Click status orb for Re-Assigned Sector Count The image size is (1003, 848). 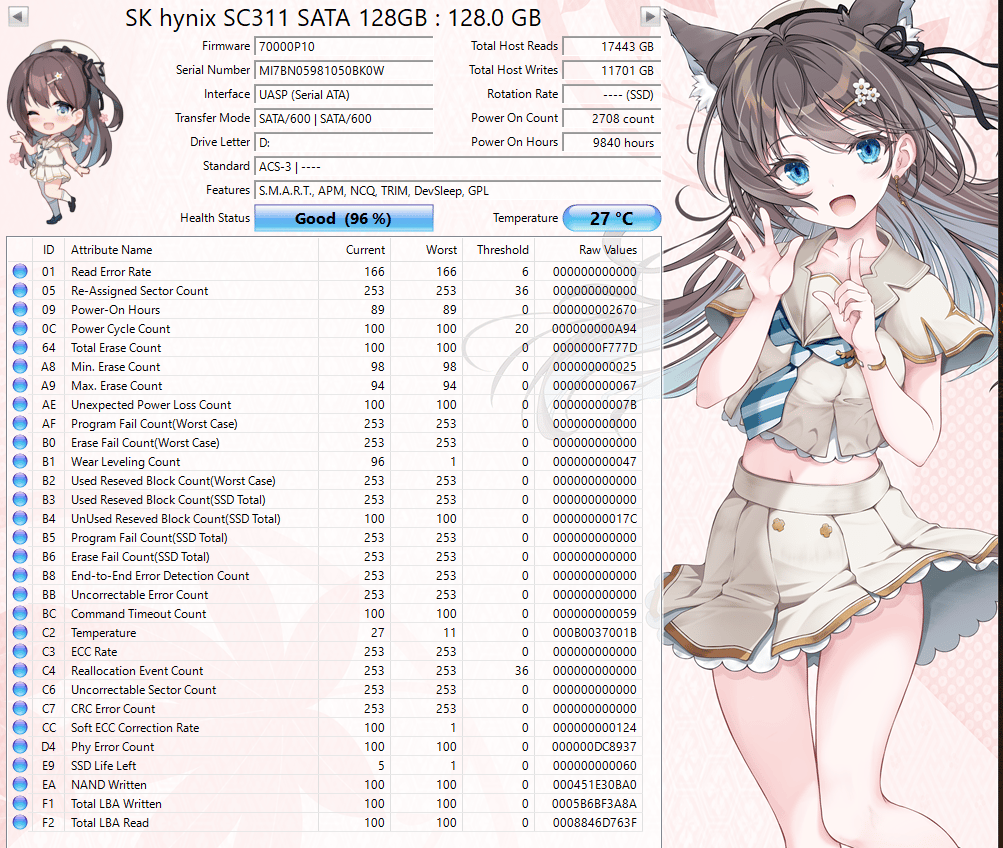pyautogui.click(x=20, y=290)
